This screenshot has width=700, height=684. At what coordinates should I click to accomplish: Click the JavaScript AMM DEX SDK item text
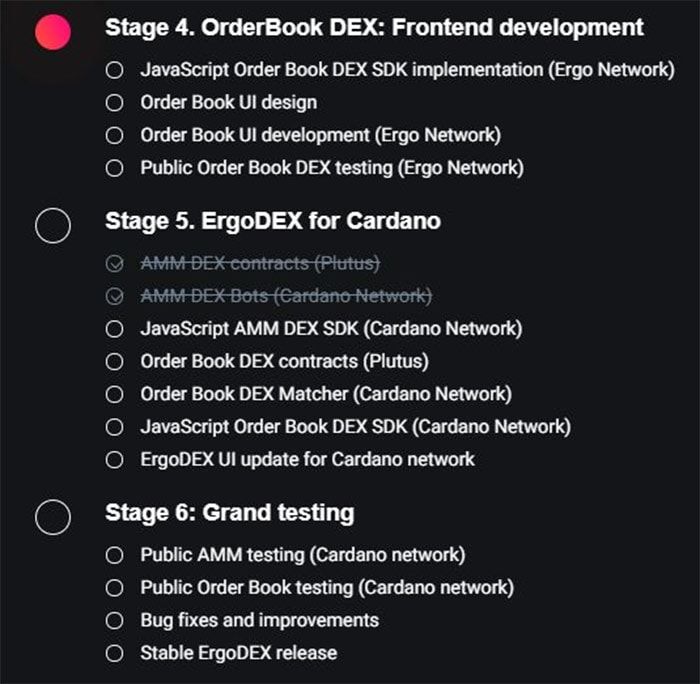click(331, 329)
